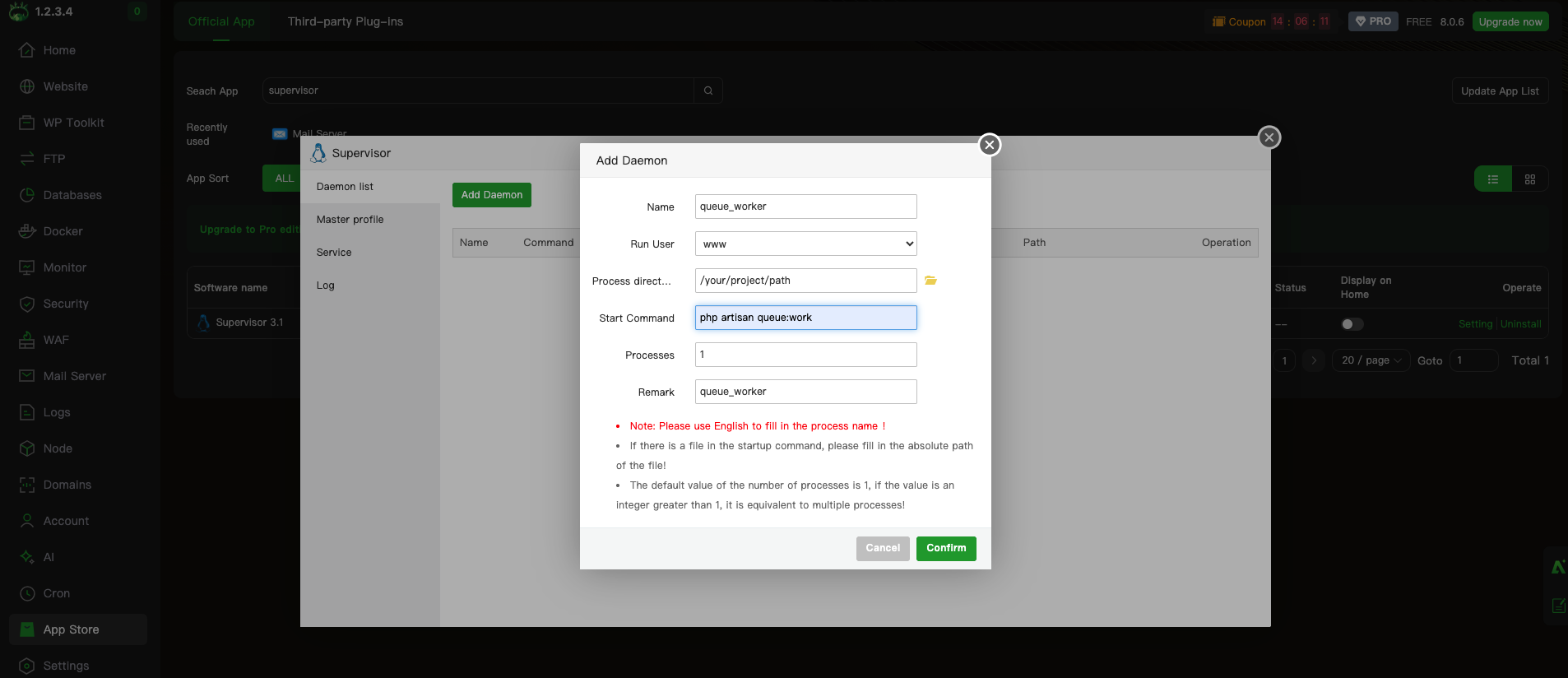1568x678 pixels.
Task: Switch to Third-party Plug-ins tab
Action: 346,21
